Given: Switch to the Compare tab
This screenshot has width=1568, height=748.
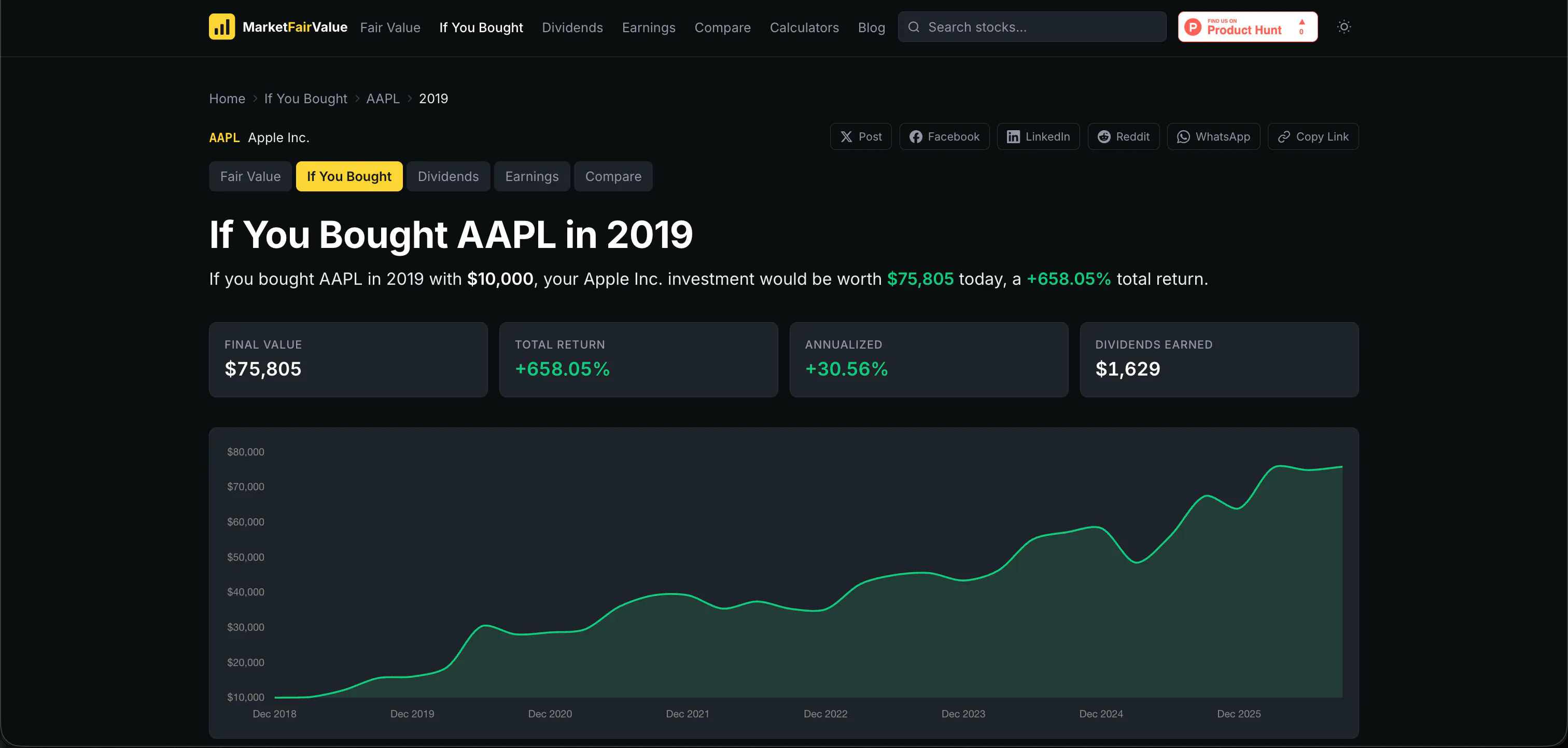Looking at the screenshot, I should [613, 176].
